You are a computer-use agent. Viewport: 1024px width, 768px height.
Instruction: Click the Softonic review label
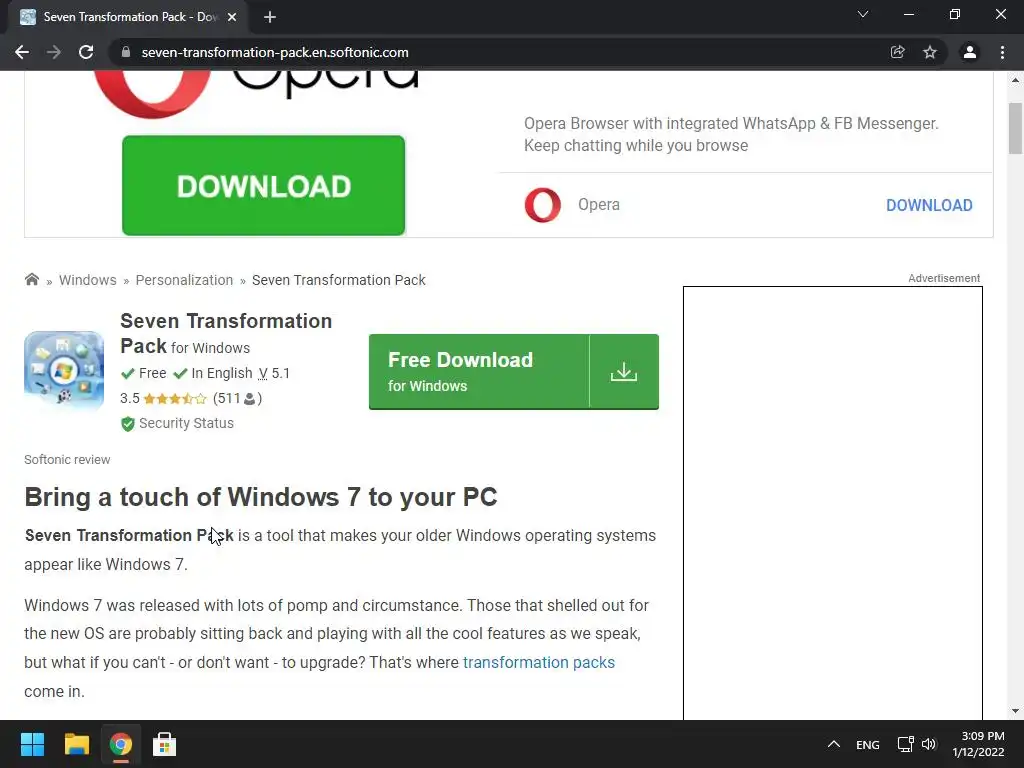pyautogui.click(x=67, y=460)
